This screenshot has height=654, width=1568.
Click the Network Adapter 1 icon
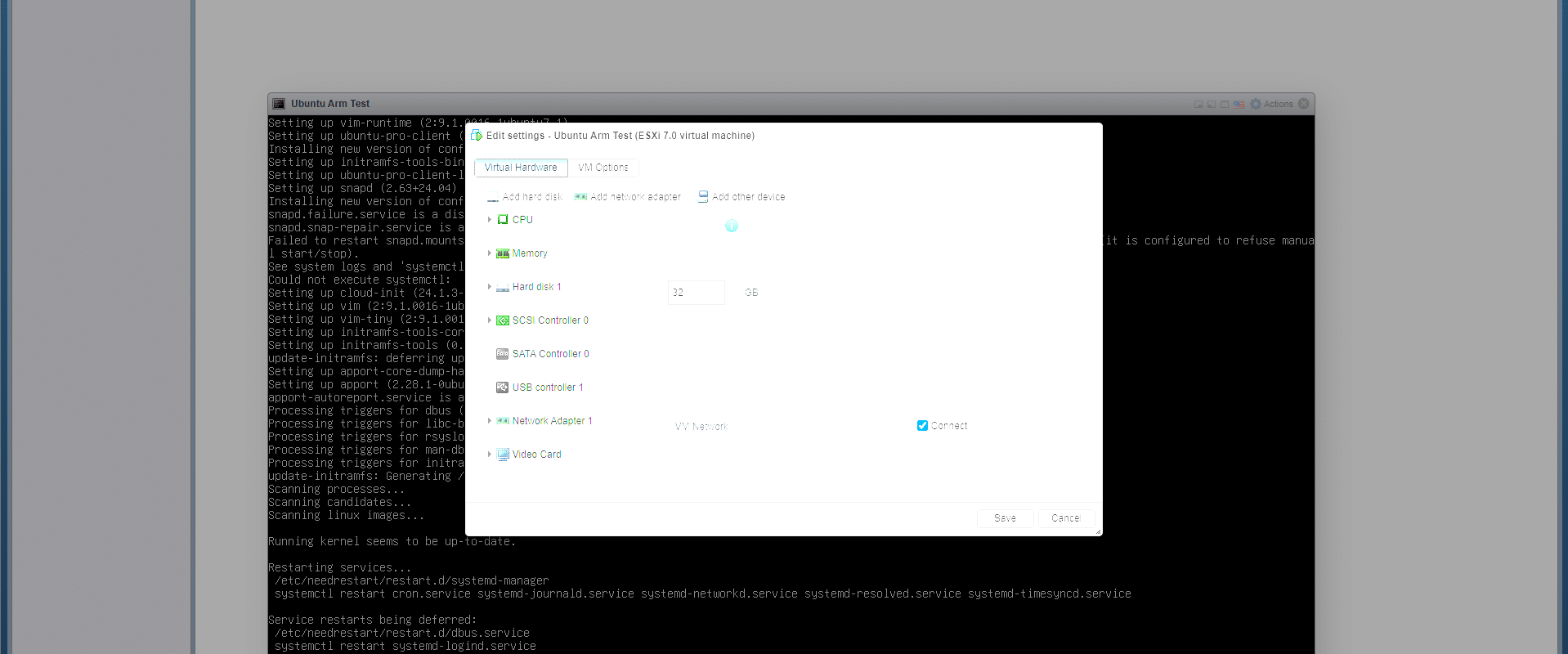click(503, 421)
